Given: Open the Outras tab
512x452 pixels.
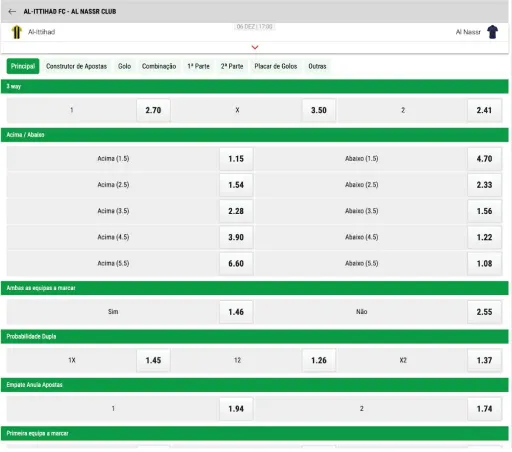Looking at the screenshot, I should pos(317,66).
